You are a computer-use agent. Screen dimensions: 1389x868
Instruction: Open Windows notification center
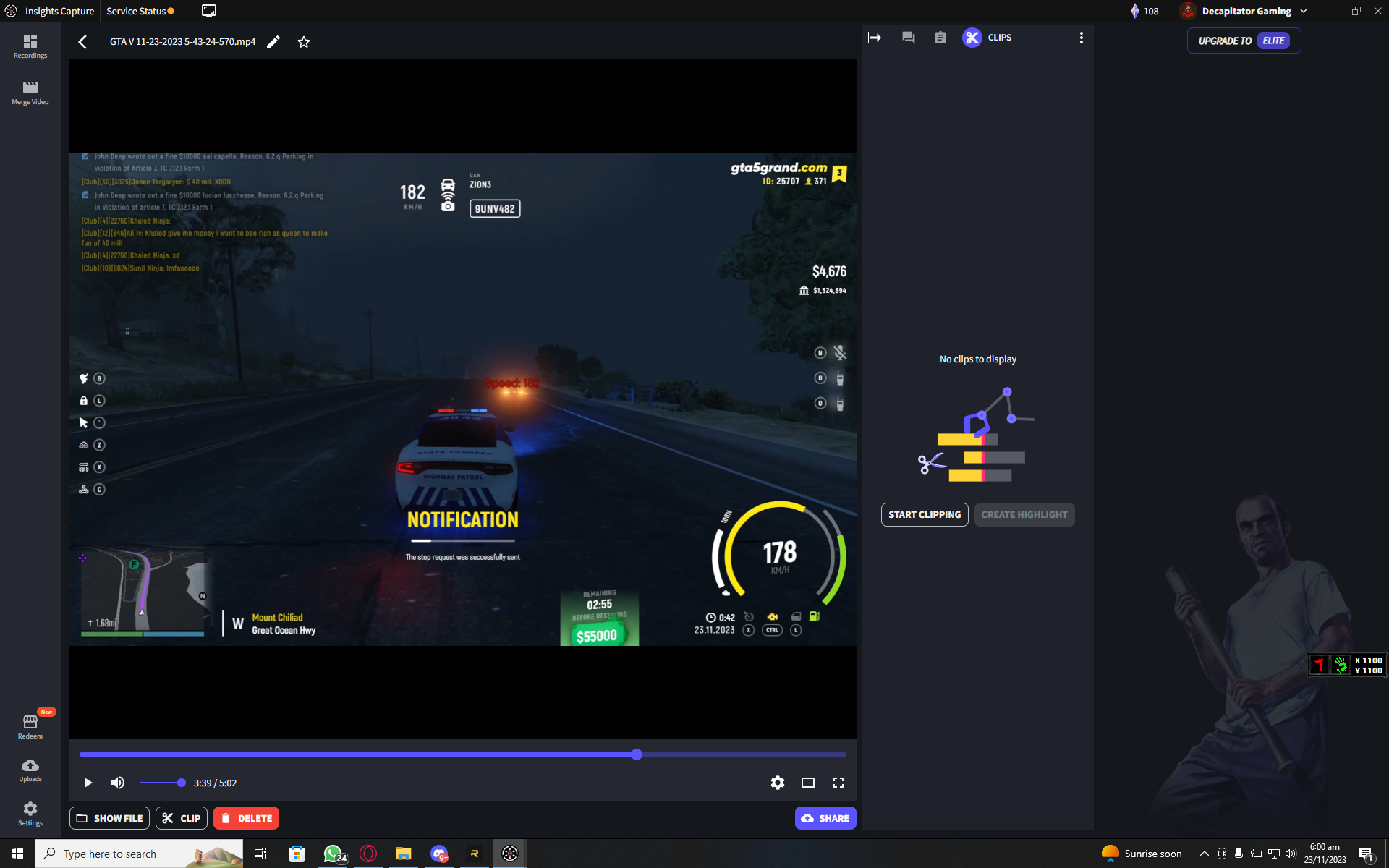[x=1367, y=854]
